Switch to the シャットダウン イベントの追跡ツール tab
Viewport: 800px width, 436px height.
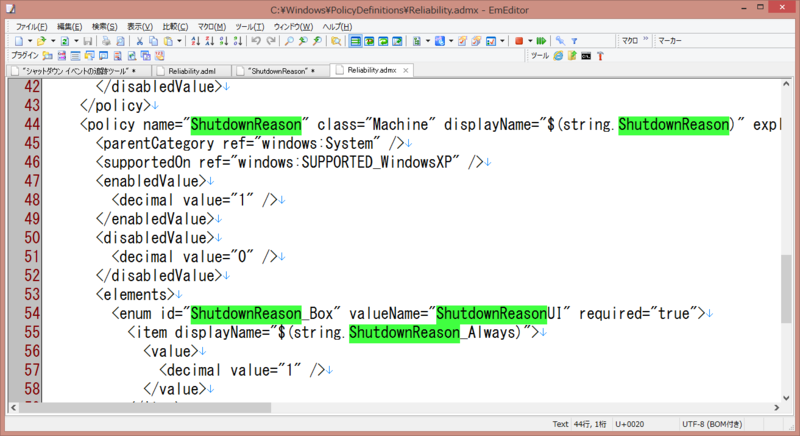79,71
